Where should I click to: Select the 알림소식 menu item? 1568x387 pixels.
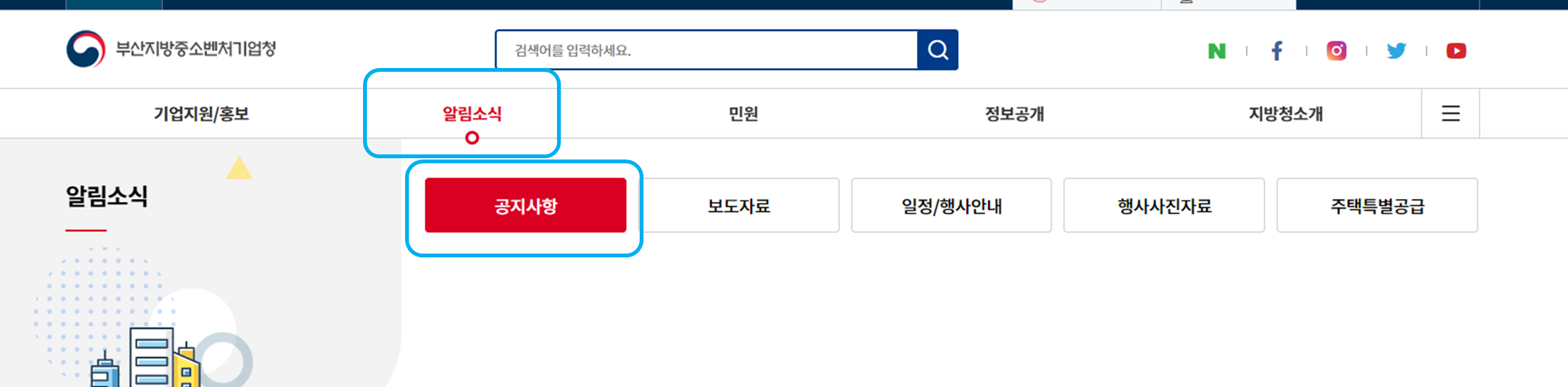(472, 114)
